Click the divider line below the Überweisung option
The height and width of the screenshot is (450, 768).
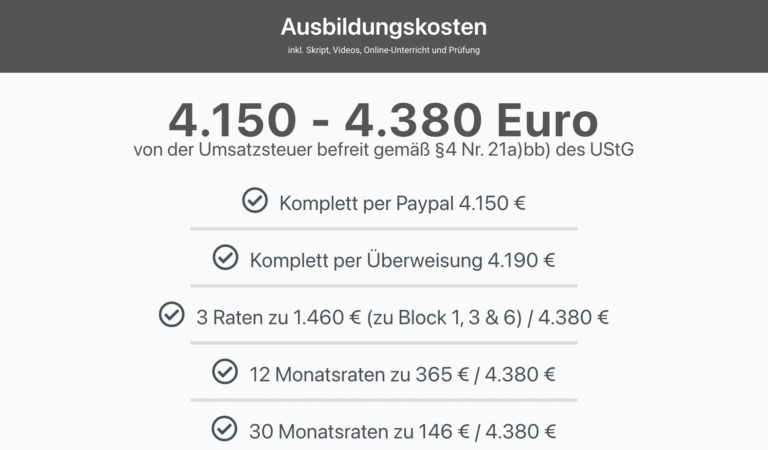click(x=384, y=286)
